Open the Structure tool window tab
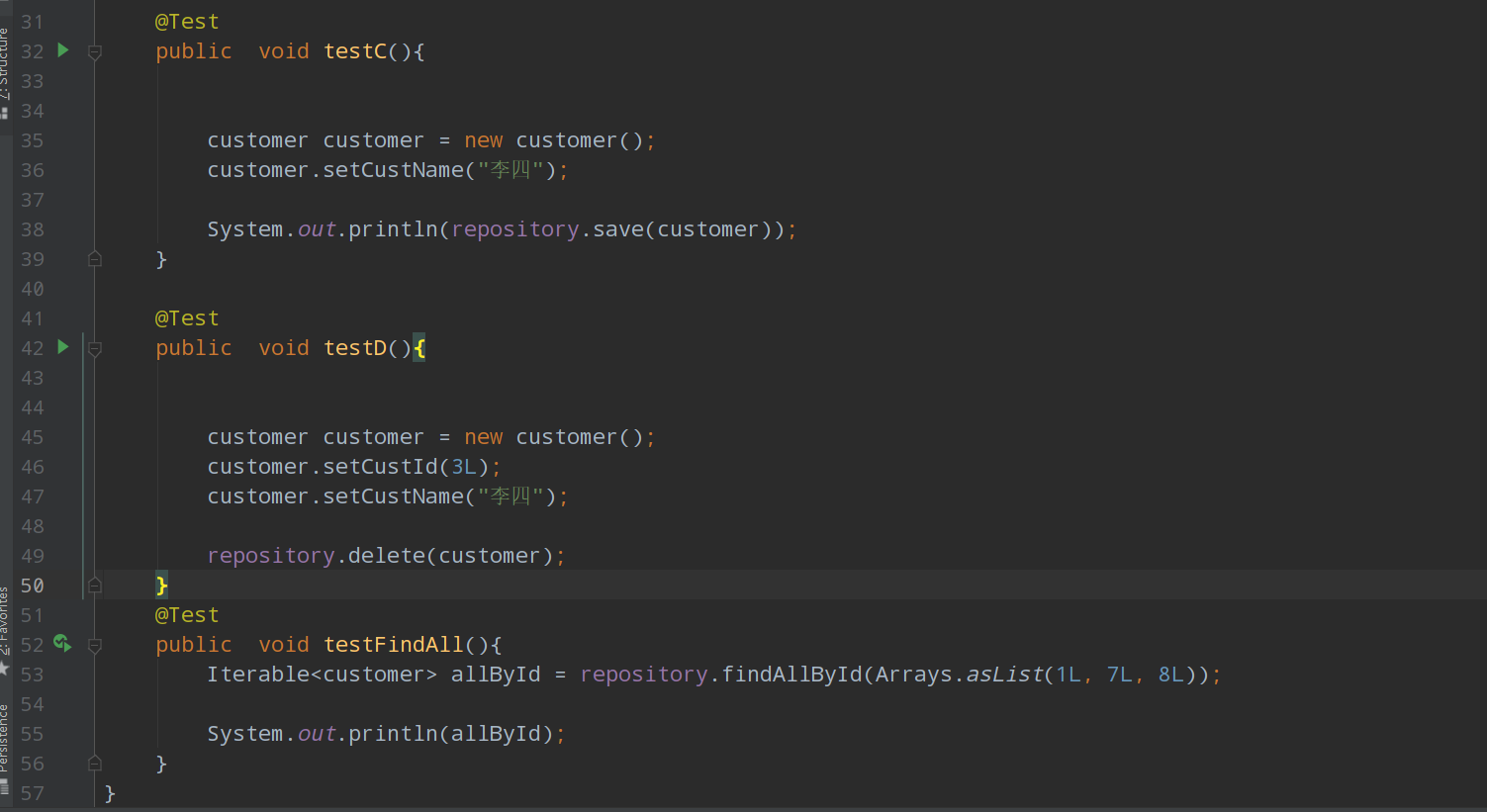Image resolution: width=1487 pixels, height=812 pixels. click(x=4, y=64)
